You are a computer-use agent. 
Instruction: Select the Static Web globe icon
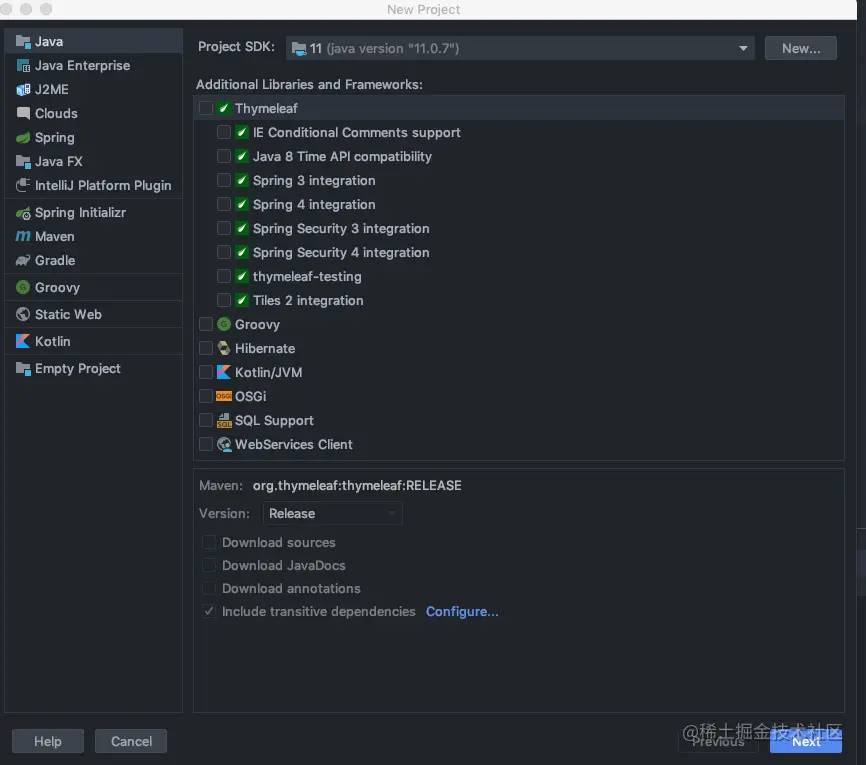[23, 314]
